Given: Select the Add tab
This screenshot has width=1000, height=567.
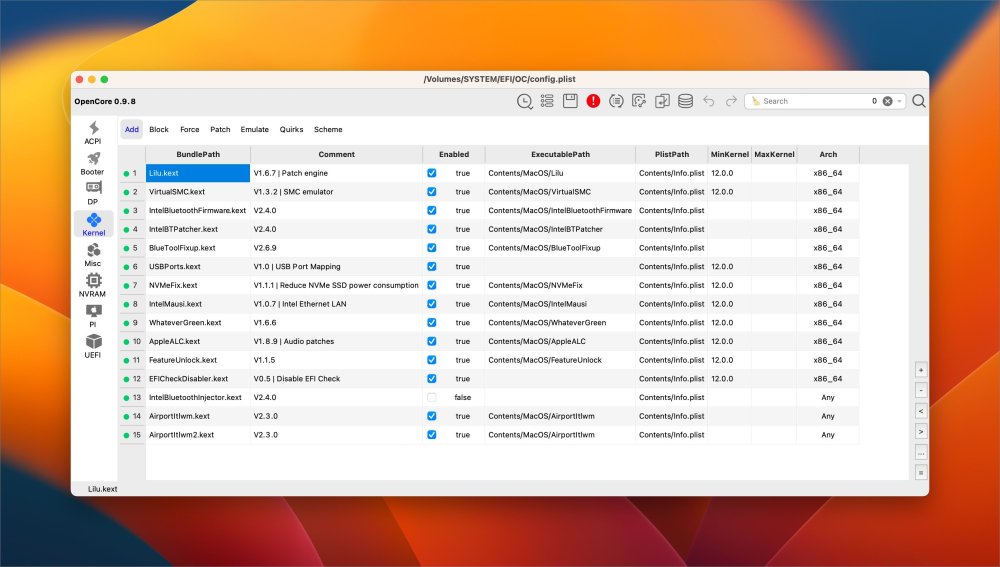Looking at the screenshot, I should pyautogui.click(x=131, y=129).
